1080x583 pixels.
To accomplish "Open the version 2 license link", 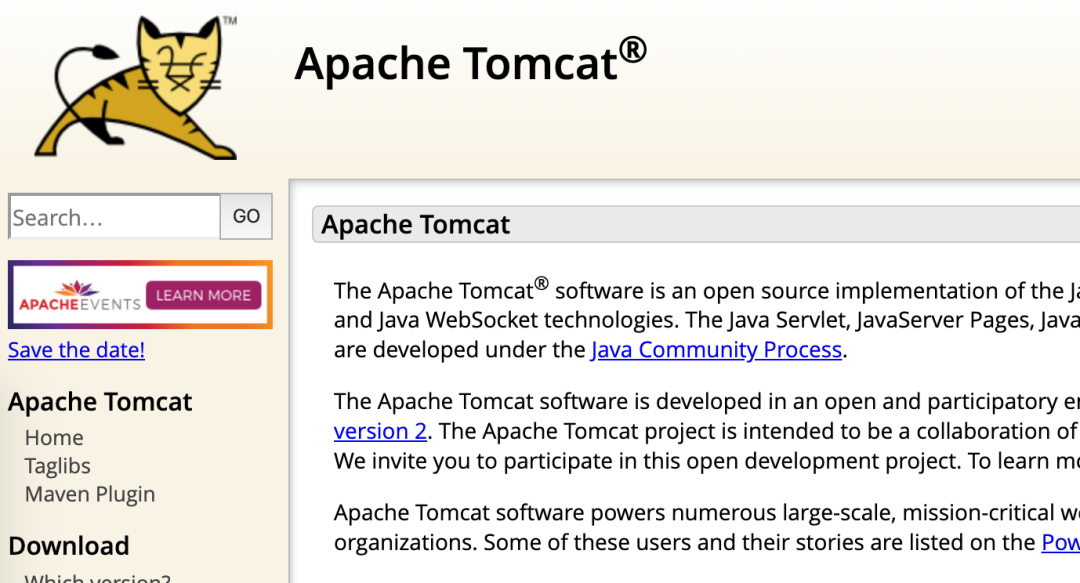I will coord(380,431).
